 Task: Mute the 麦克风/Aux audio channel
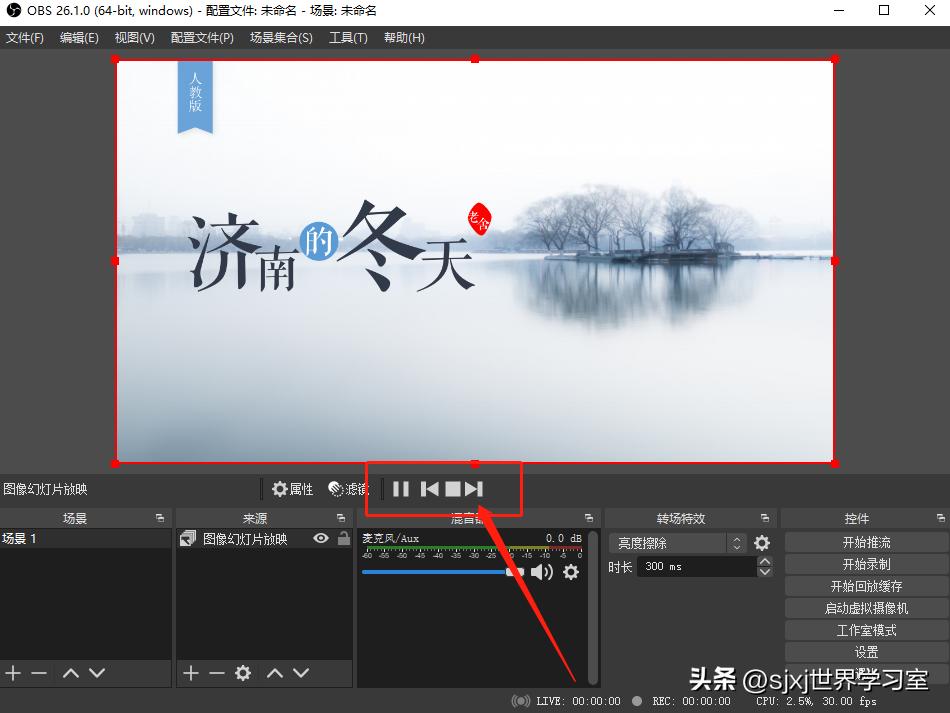tap(540, 572)
